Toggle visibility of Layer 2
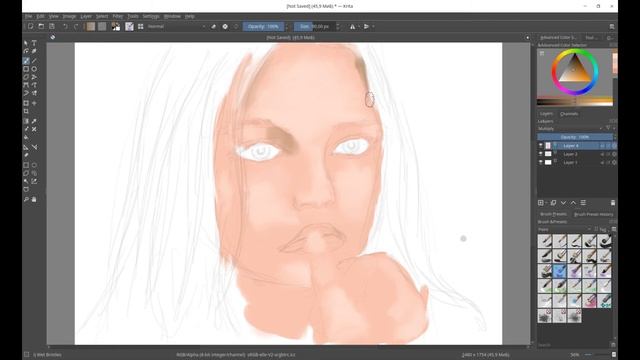 (541, 154)
